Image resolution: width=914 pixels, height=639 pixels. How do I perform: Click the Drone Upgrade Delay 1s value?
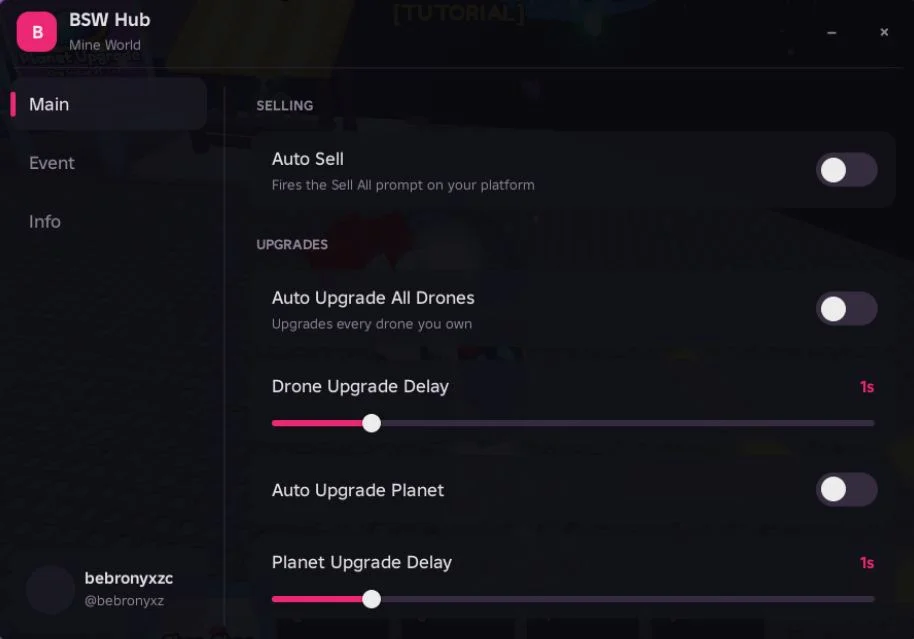[867, 387]
